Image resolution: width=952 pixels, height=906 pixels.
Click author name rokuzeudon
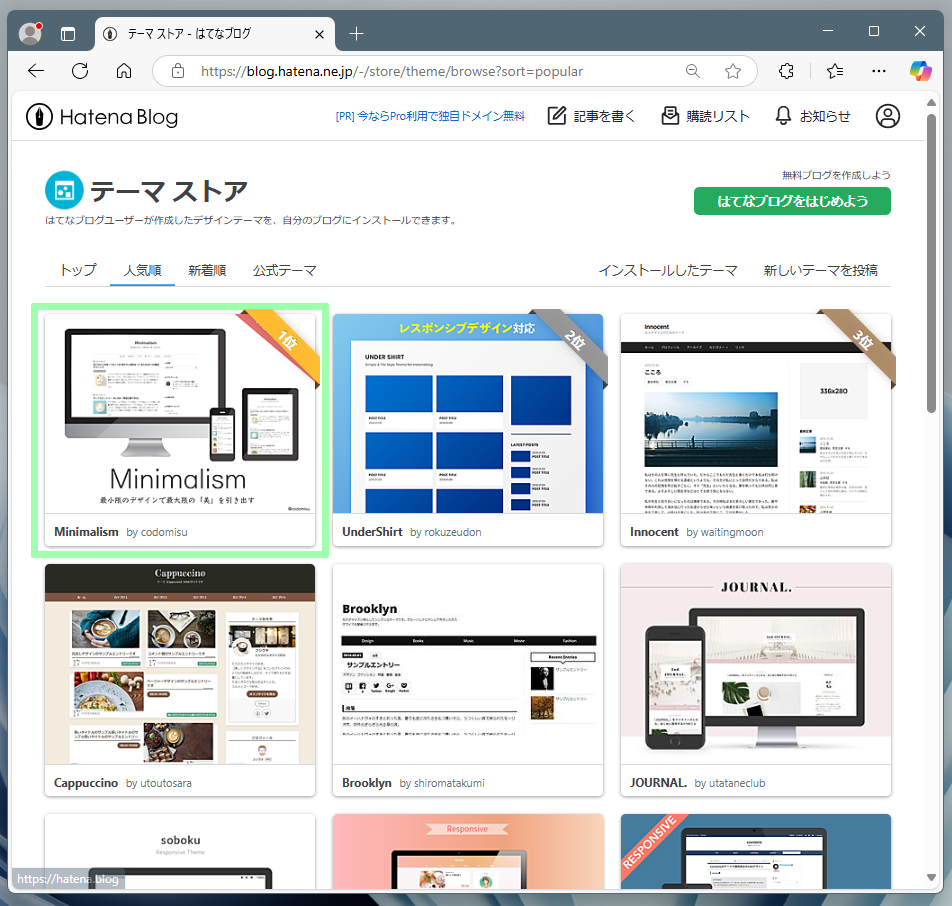tap(453, 532)
